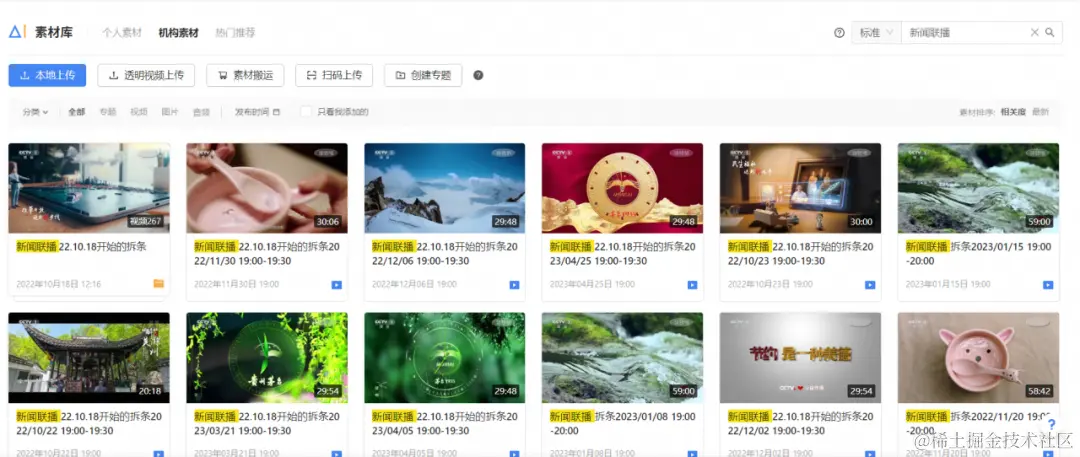Filter by 视频 type

pos(139,112)
